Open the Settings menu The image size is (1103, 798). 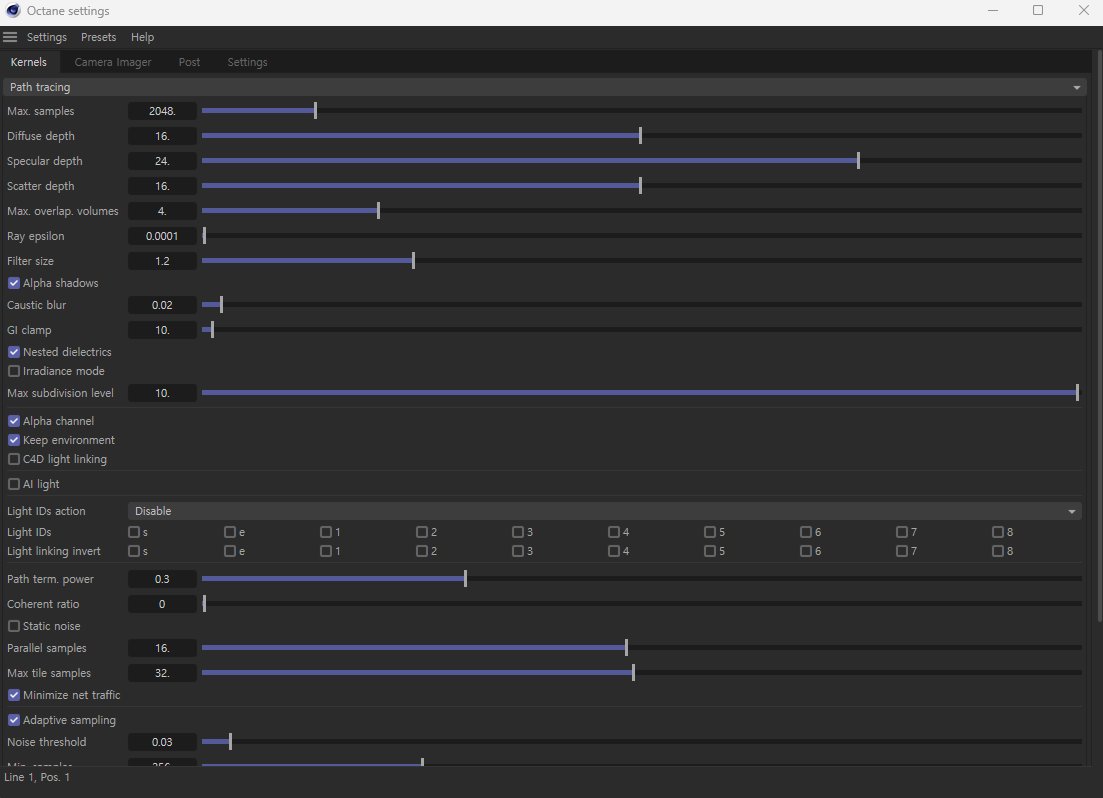[x=46, y=37]
